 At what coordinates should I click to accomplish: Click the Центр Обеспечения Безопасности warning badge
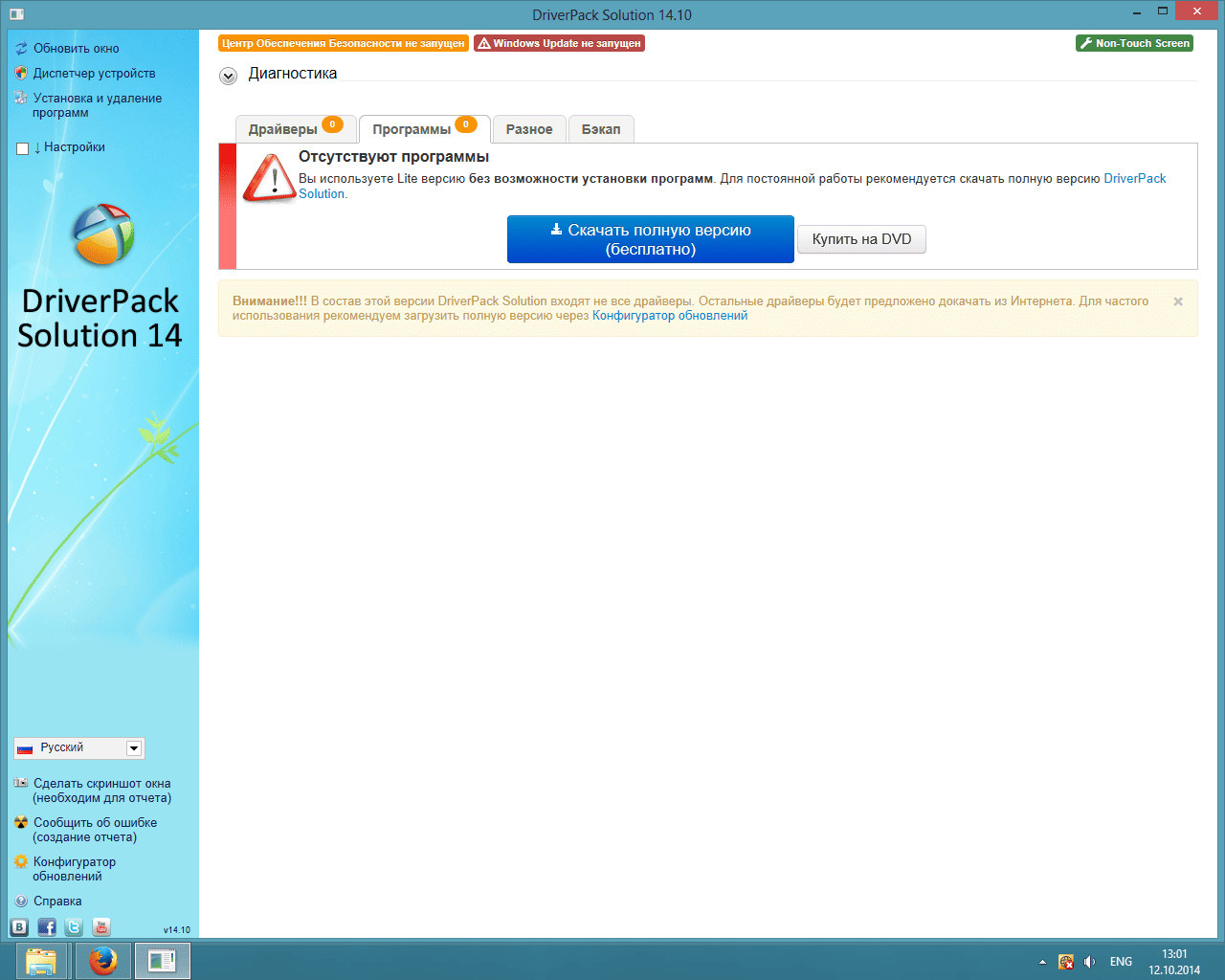[x=344, y=43]
